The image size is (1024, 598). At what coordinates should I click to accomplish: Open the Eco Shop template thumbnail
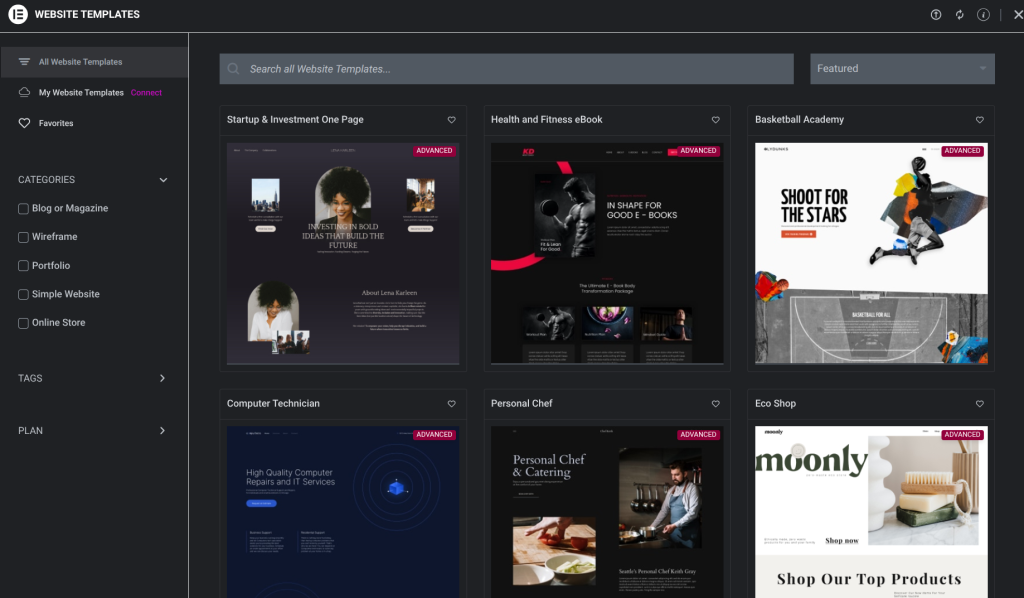[x=871, y=512]
